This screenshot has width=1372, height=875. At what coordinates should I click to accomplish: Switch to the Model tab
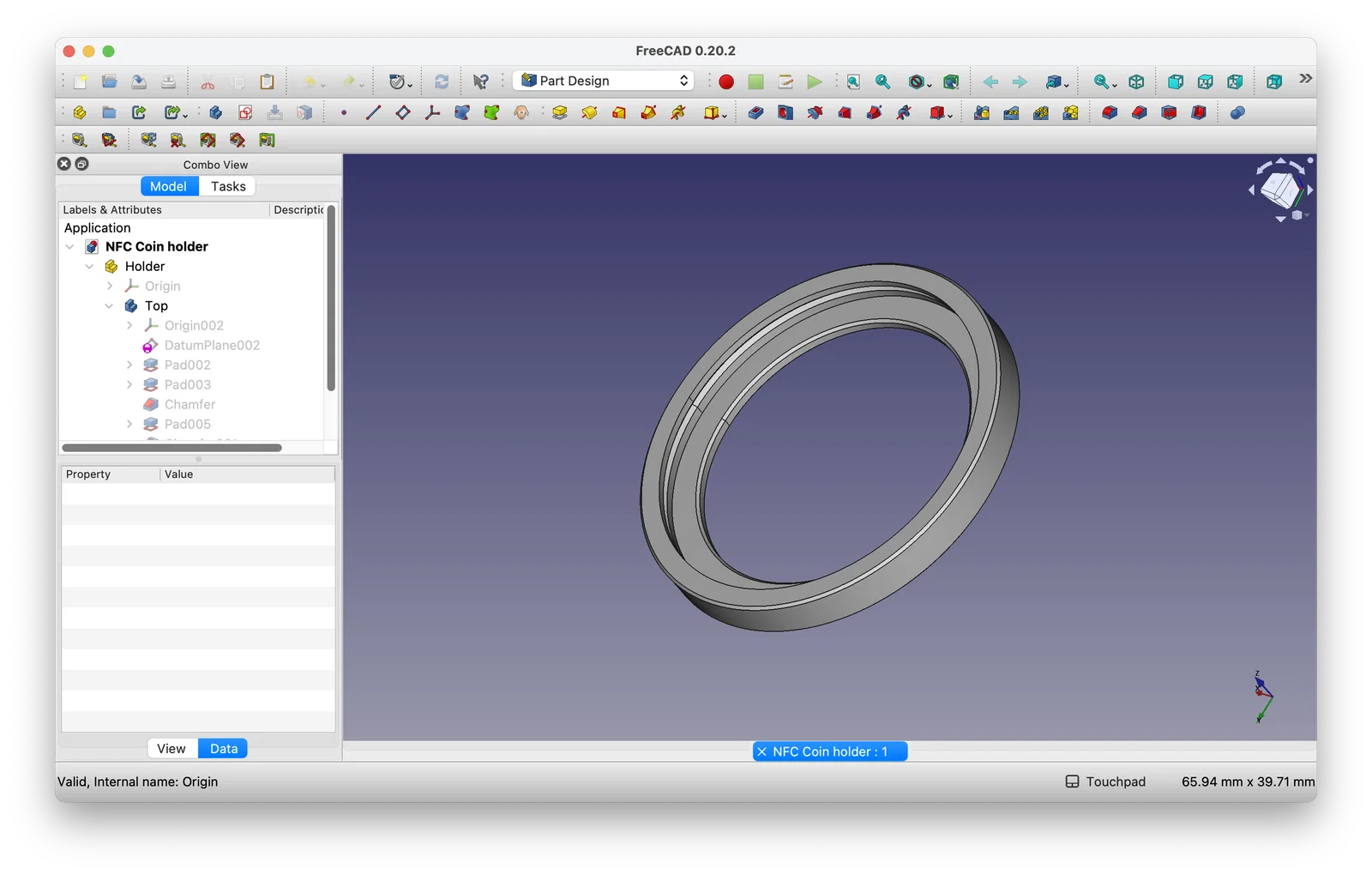pos(169,186)
